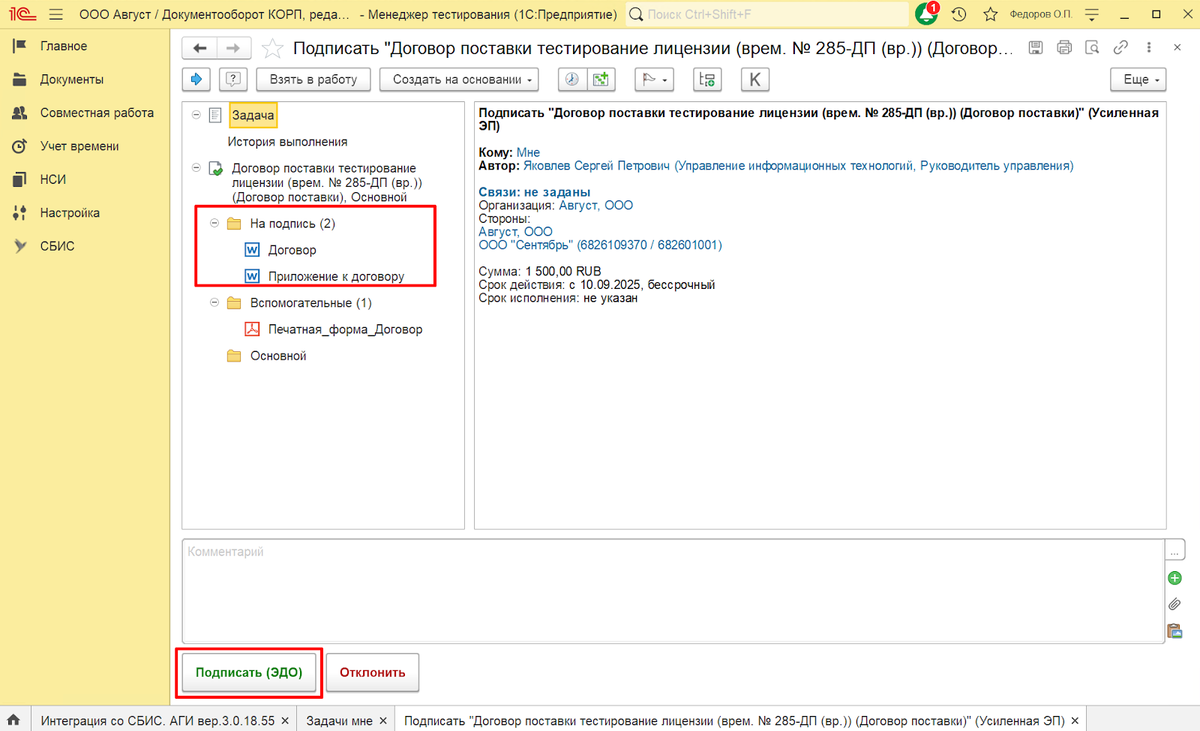Click the toolbar button labeled K

click(754, 80)
